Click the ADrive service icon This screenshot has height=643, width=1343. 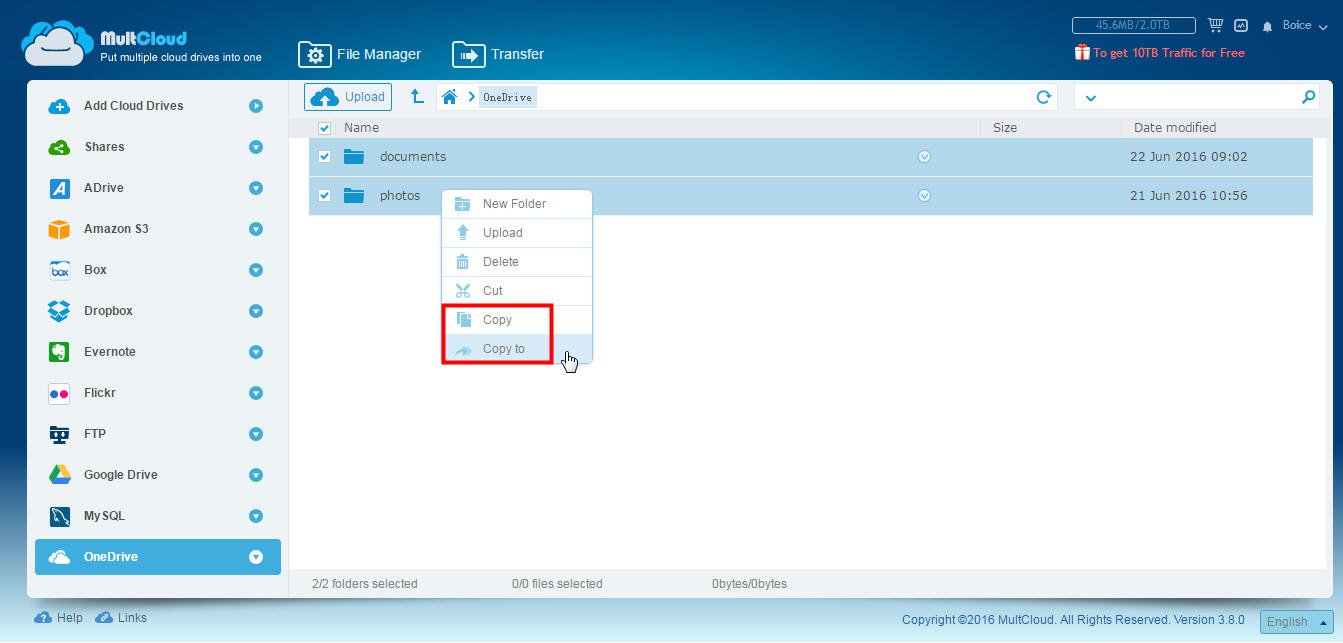coord(59,188)
